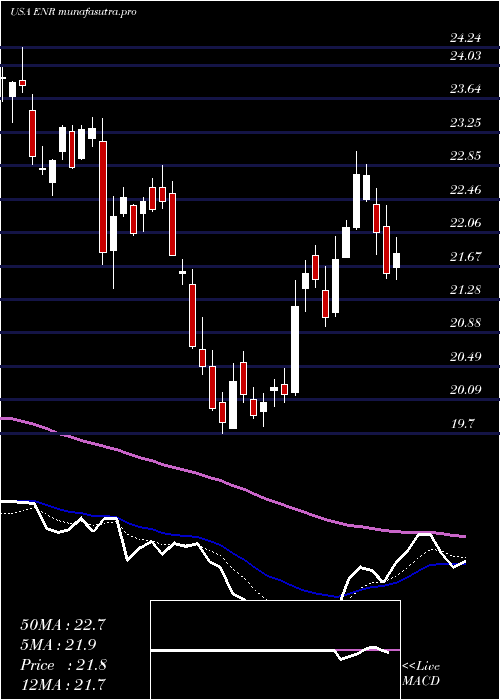Select the 22.46 price axis label
The width and height of the screenshot is (500, 700).
coord(465,190)
